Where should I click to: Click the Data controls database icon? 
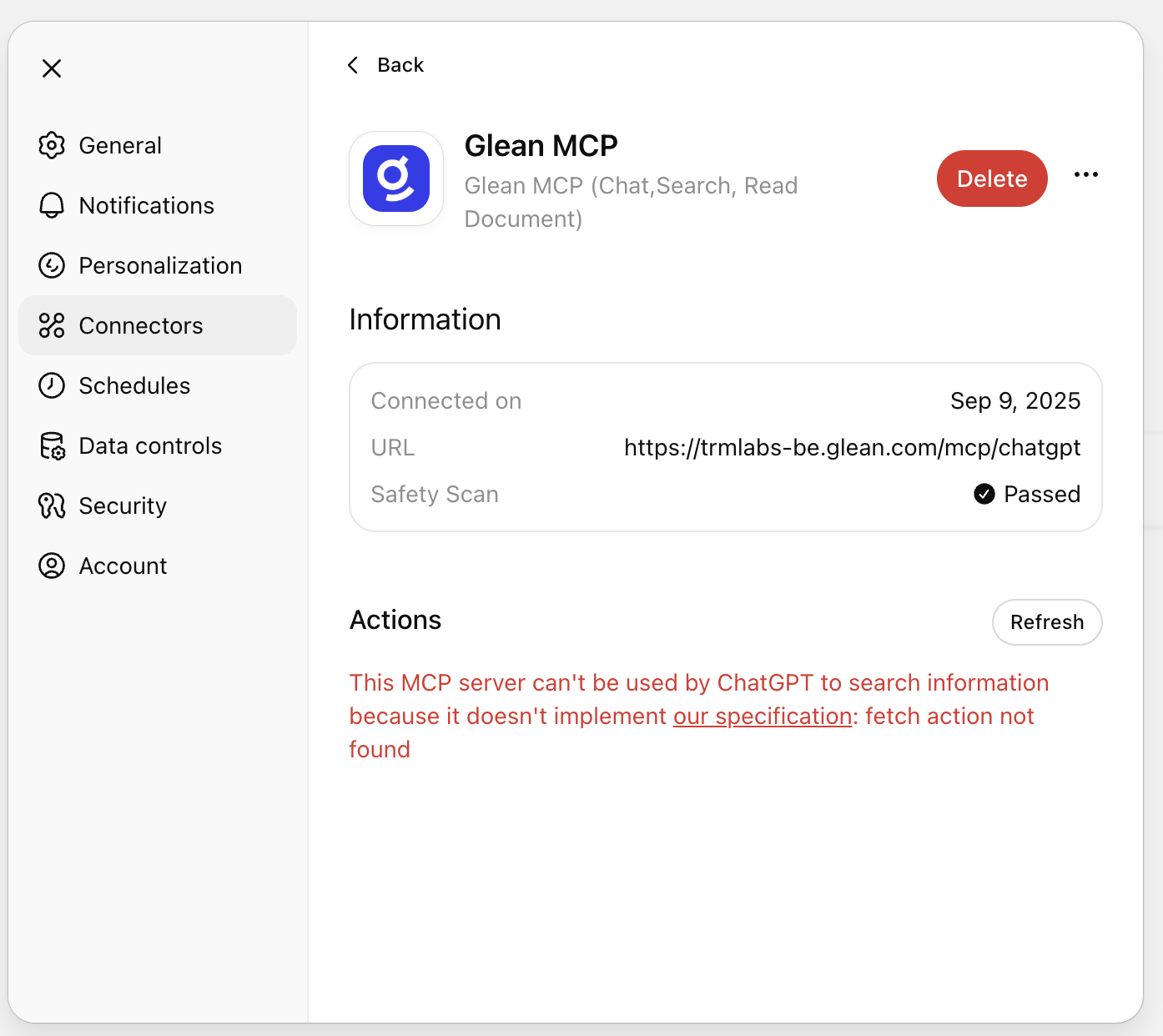(x=52, y=445)
